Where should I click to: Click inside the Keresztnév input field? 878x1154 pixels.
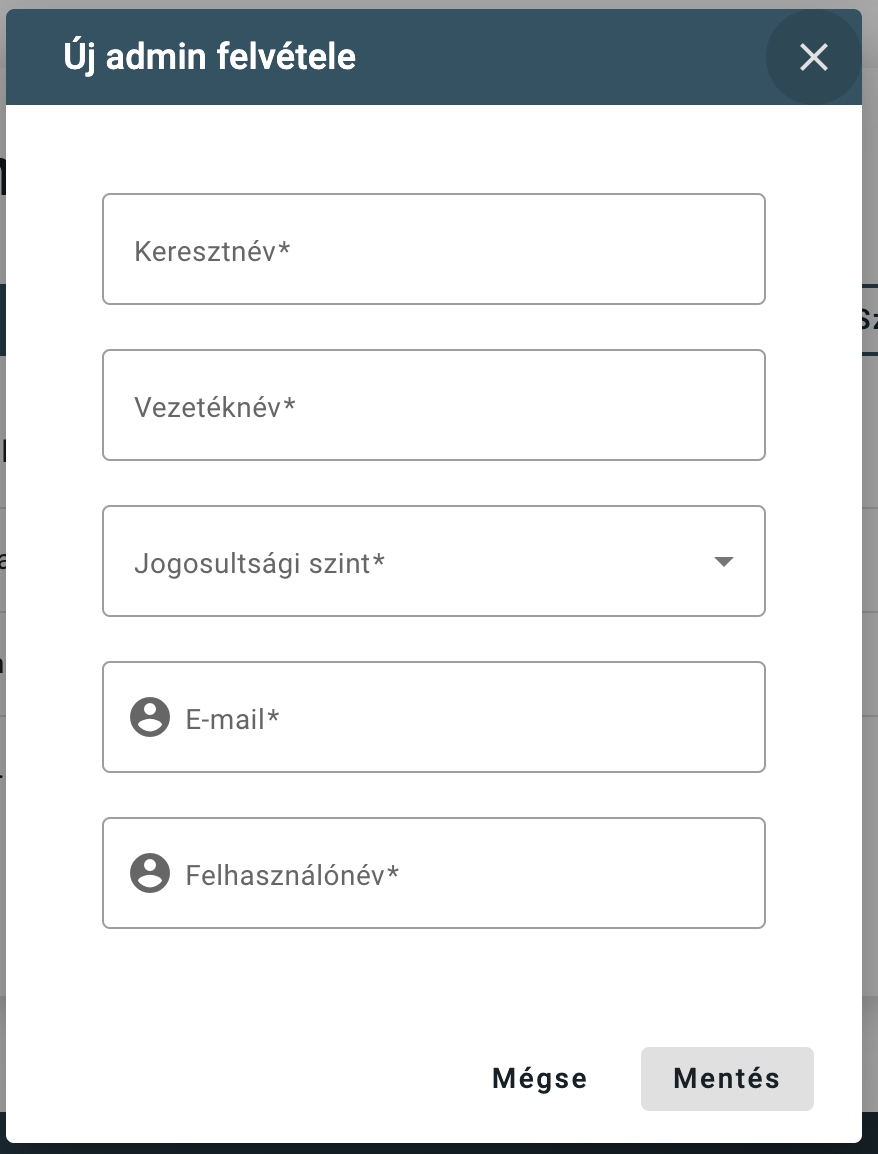point(433,249)
